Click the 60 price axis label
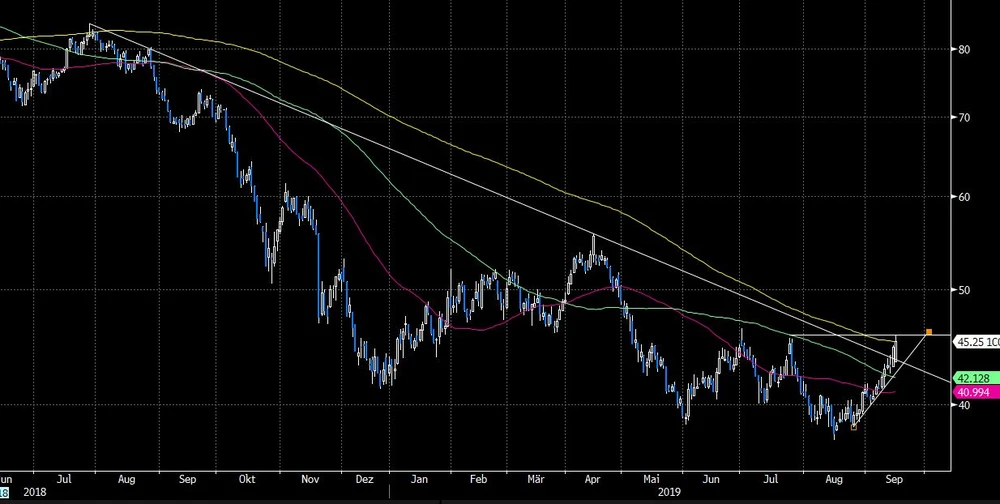The height and width of the screenshot is (504, 1000). coord(964,197)
